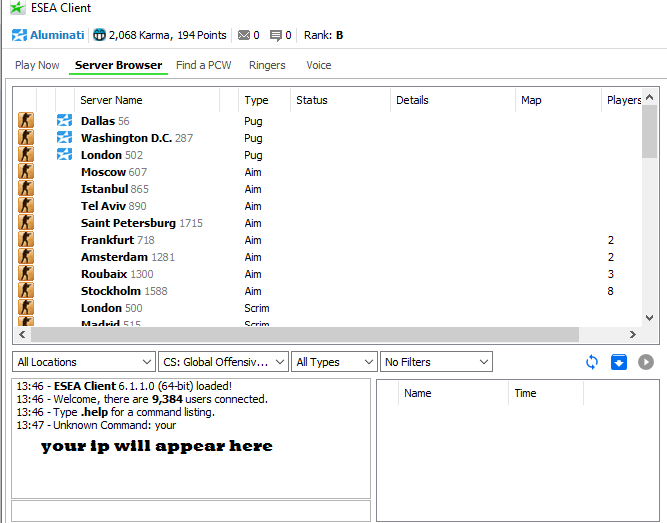This screenshot has width=667, height=523.
Task: Click the horizontal scrollbar thumb of server list
Action: tap(305, 334)
